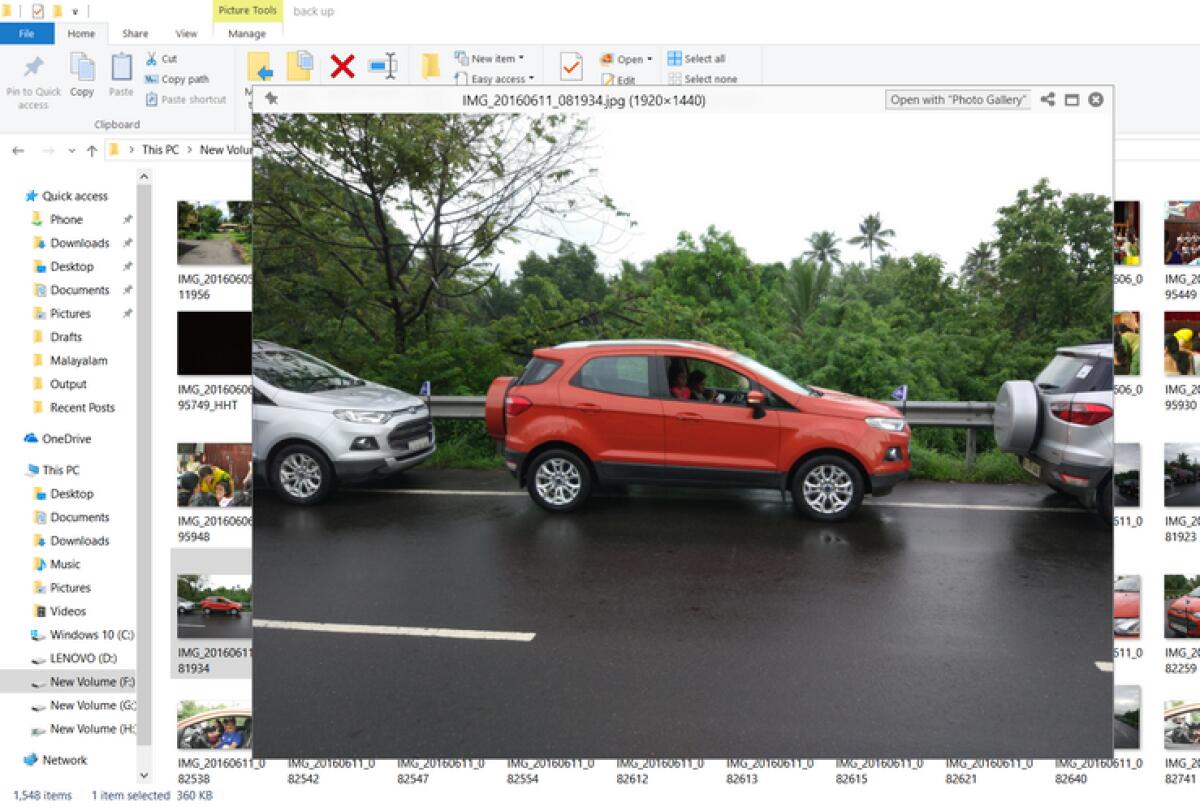Open the Manage tab under Picture Tools
Viewport: 1200px width, 807px height.
coord(247,33)
